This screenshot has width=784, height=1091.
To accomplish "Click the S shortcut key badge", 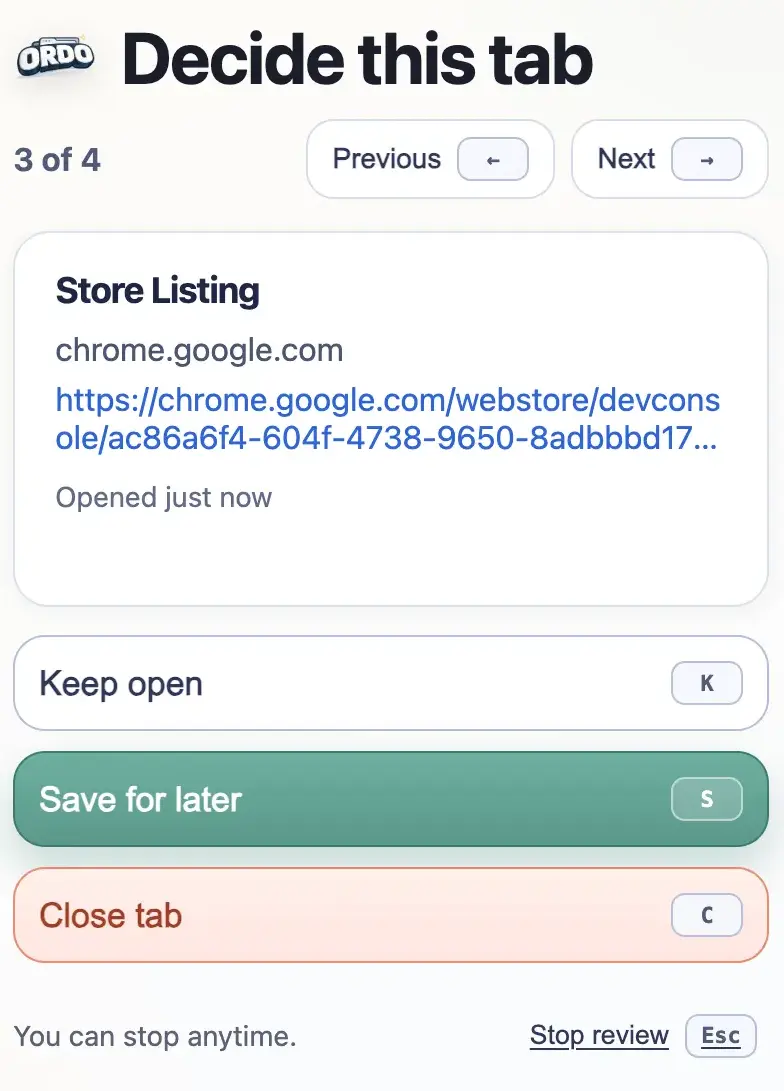I will [x=706, y=799].
